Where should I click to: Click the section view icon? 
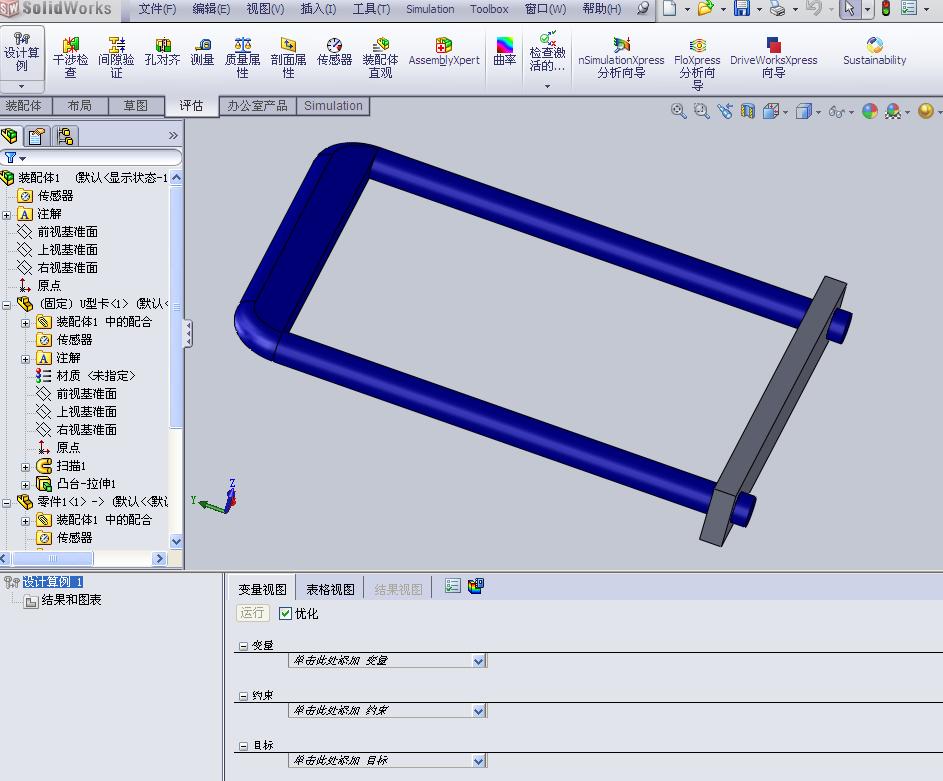point(748,111)
